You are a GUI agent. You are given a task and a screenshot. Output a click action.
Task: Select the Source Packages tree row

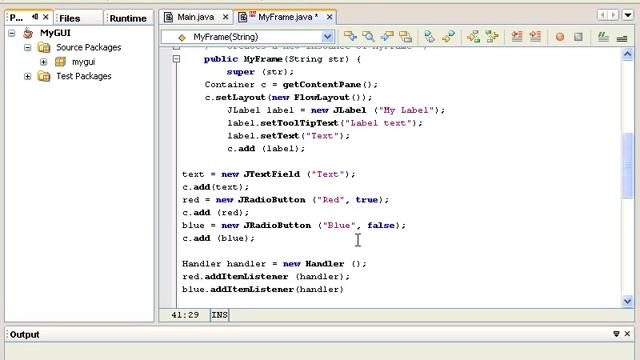coord(89,47)
